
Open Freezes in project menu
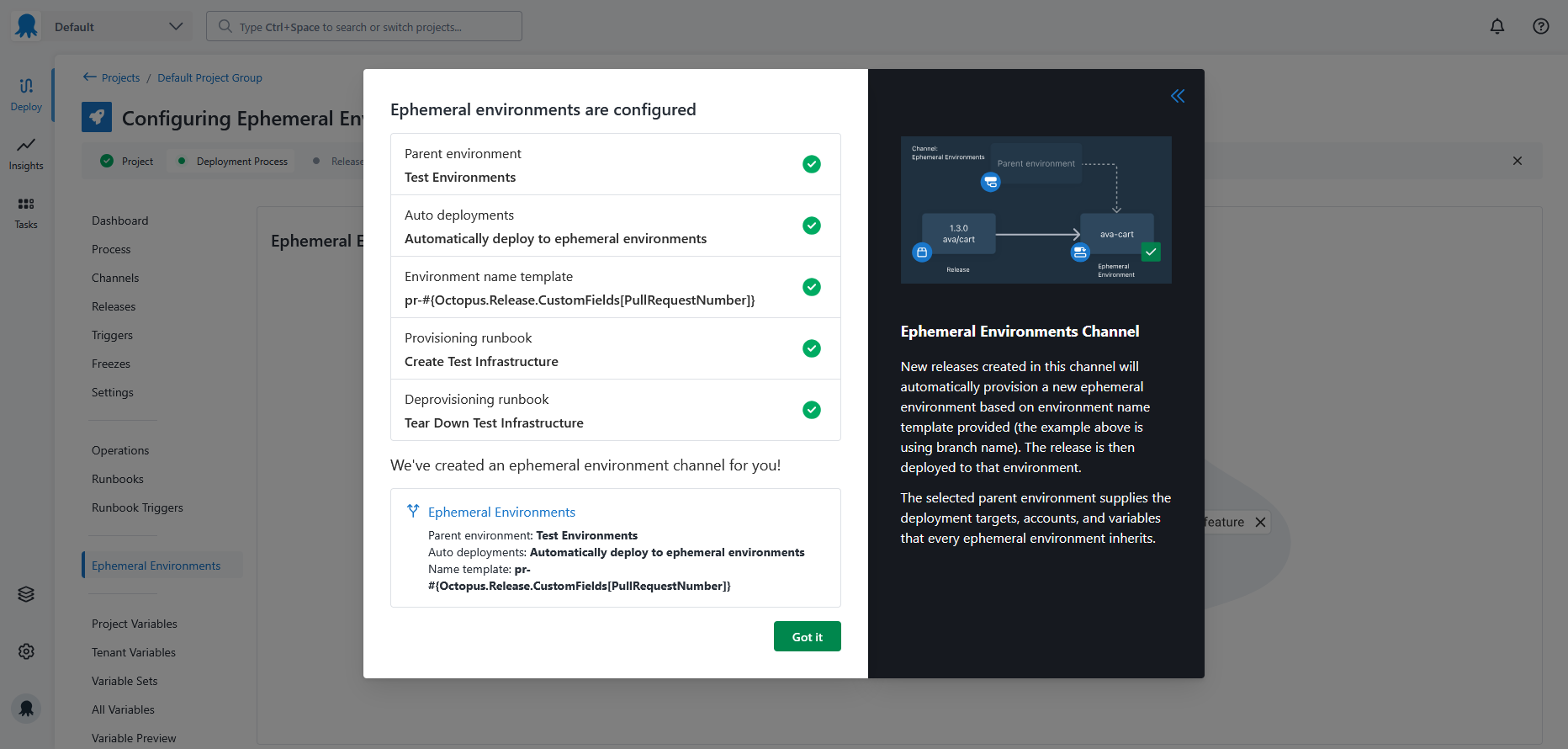111,364
